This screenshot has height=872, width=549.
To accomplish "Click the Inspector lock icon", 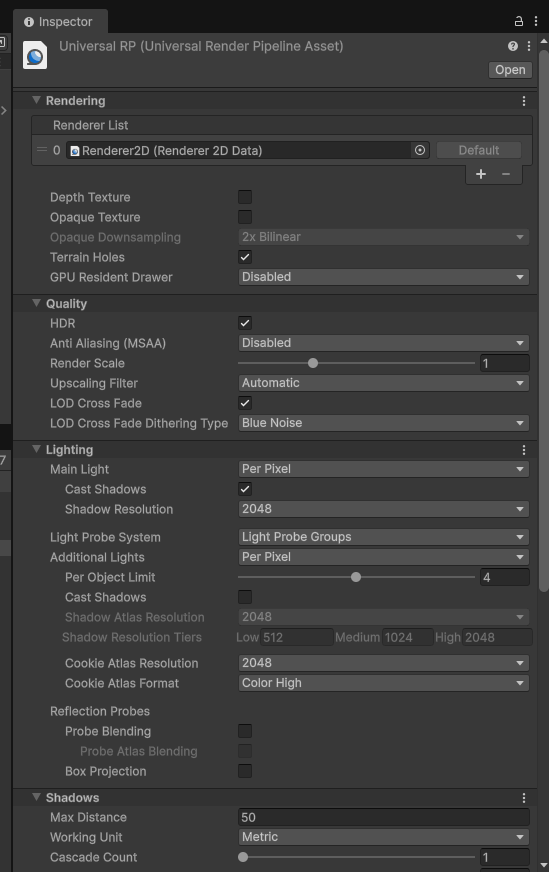I will click(x=518, y=21).
